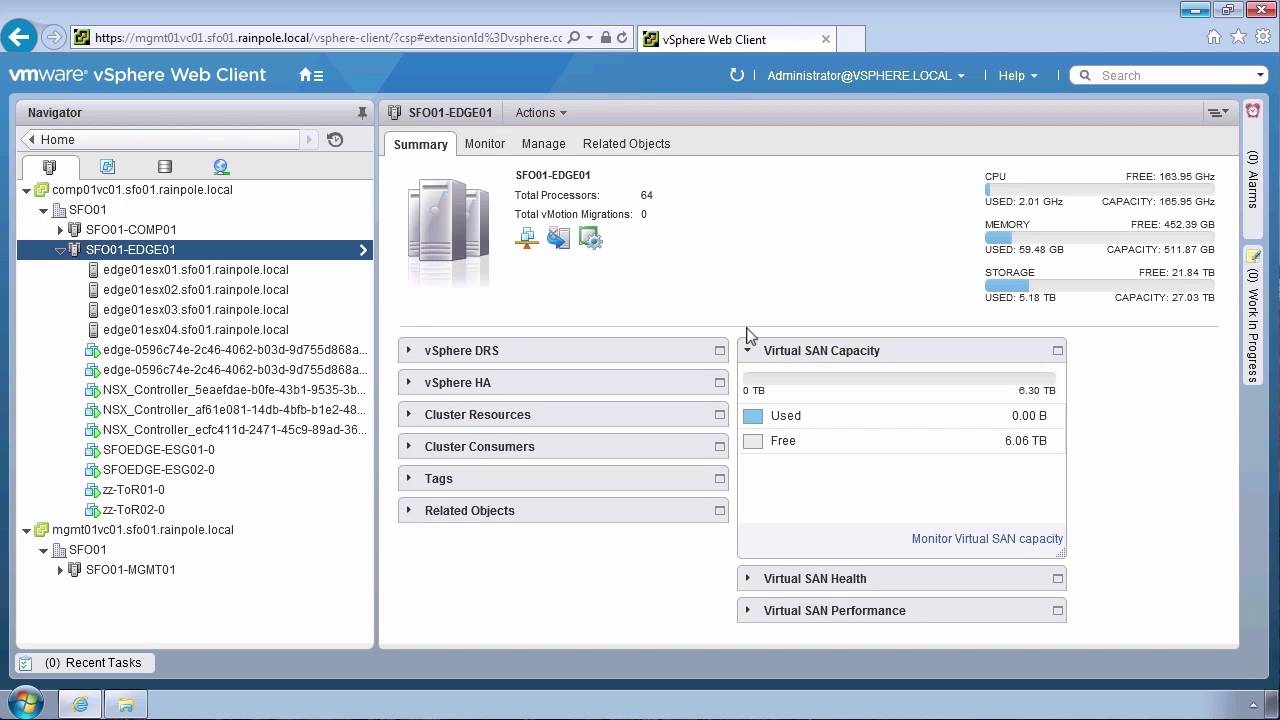
Task: Pin the Navigator panel
Action: [362, 113]
